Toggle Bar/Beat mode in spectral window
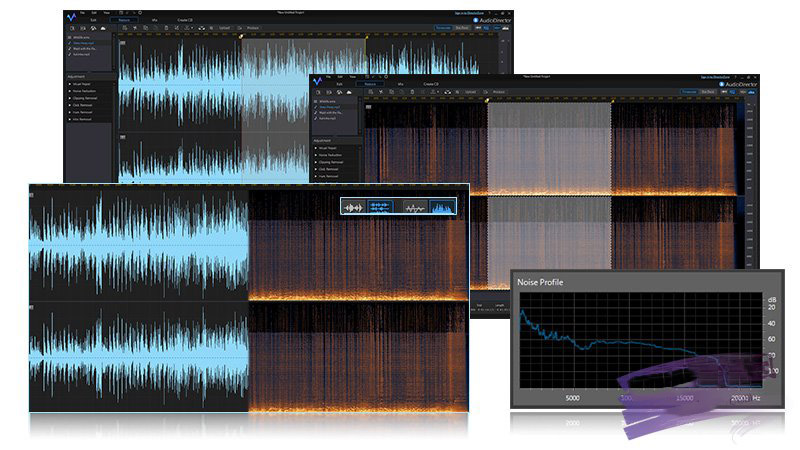800x450 pixels. pos(708,92)
